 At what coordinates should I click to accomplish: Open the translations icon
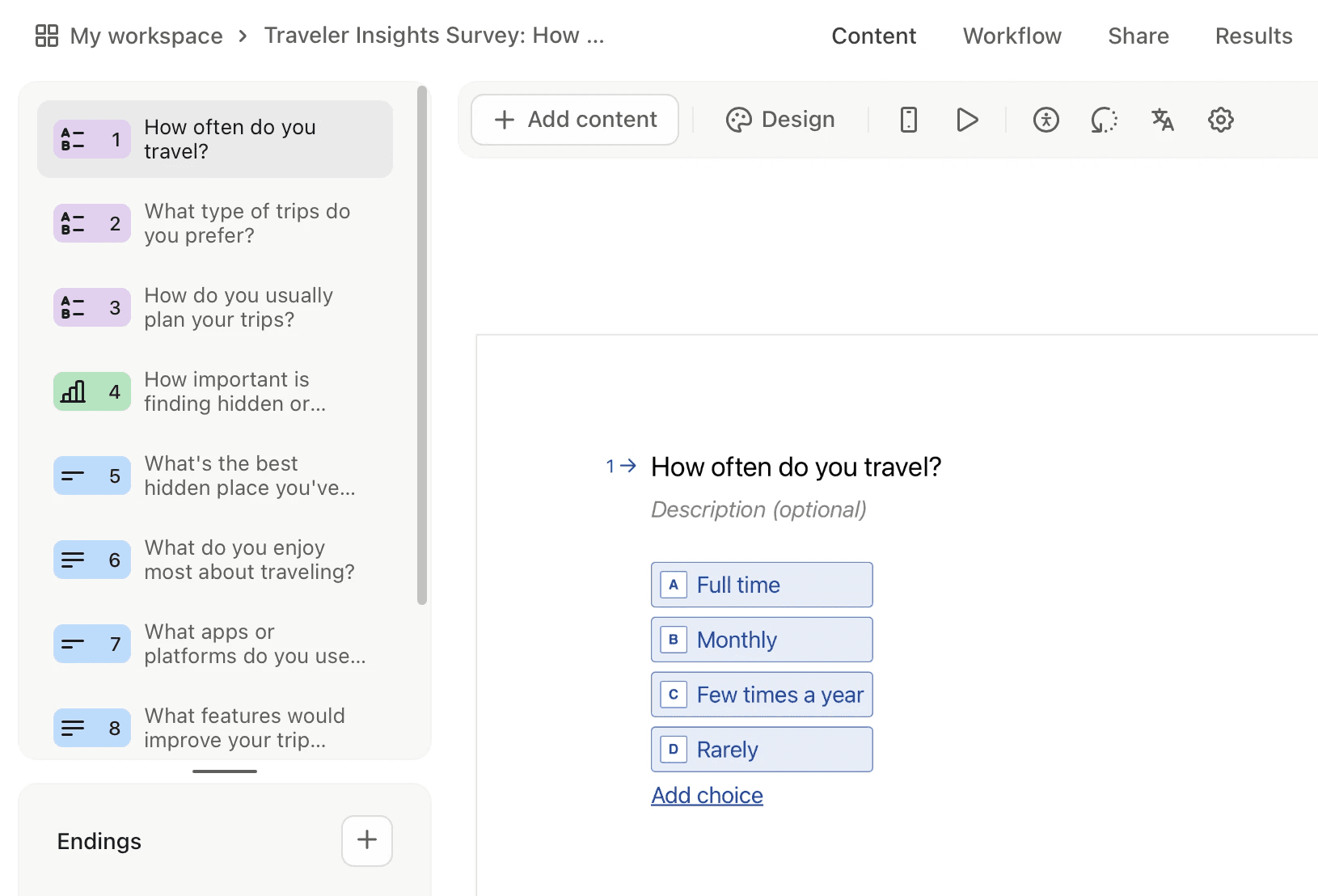click(x=1162, y=120)
